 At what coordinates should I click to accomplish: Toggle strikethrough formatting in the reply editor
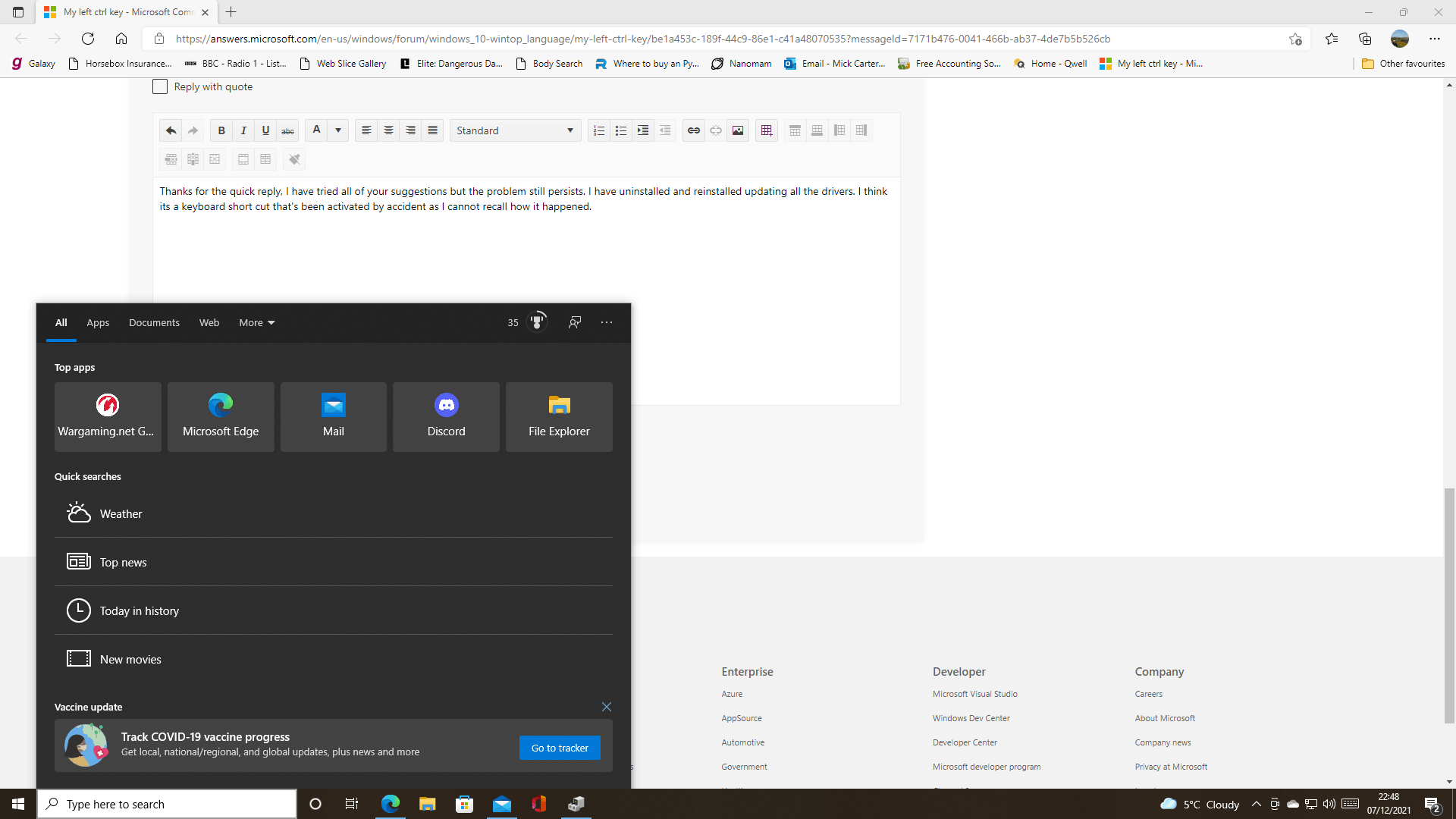click(x=287, y=130)
